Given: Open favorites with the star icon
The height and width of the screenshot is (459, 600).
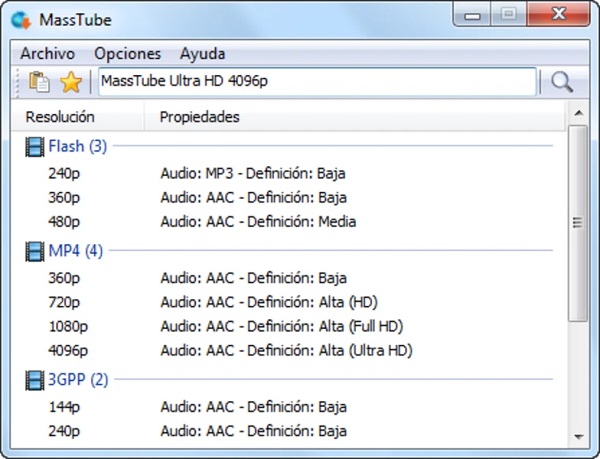Looking at the screenshot, I should click(x=71, y=82).
